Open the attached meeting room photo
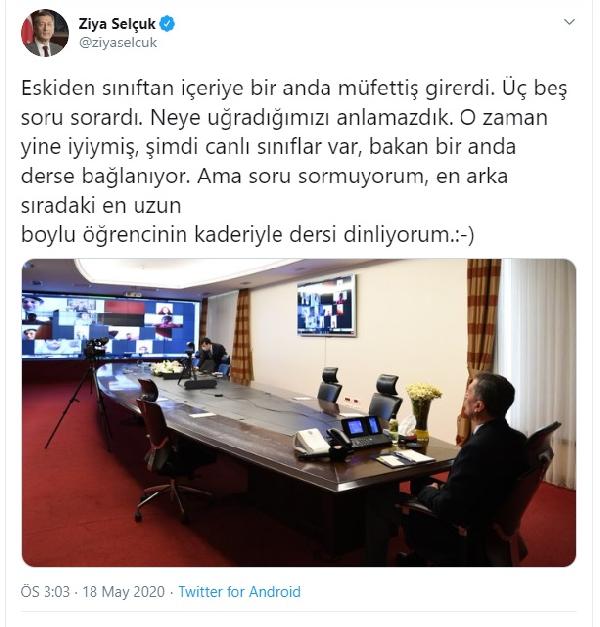 click(299, 413)
